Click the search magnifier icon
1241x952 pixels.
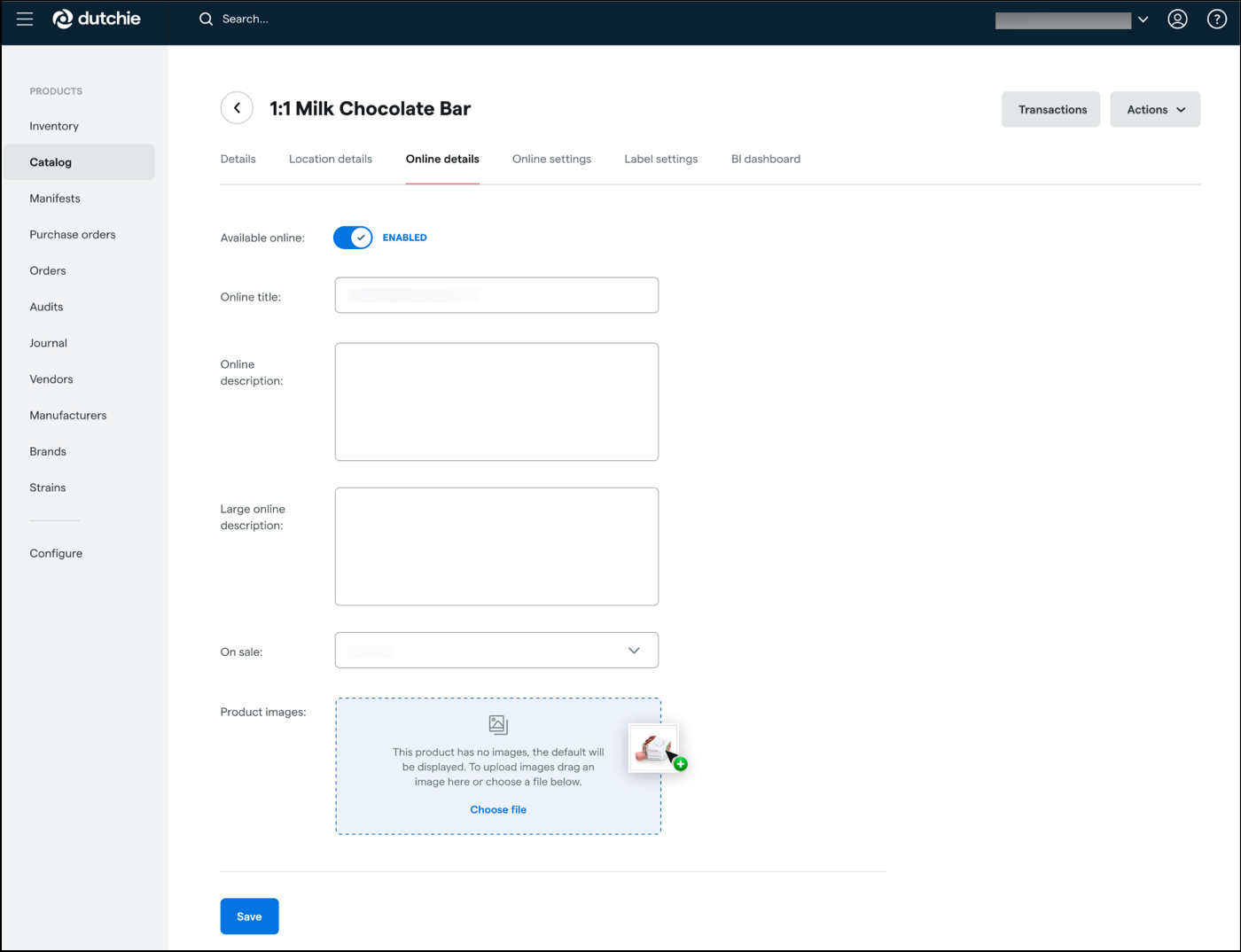pos(206,19)
